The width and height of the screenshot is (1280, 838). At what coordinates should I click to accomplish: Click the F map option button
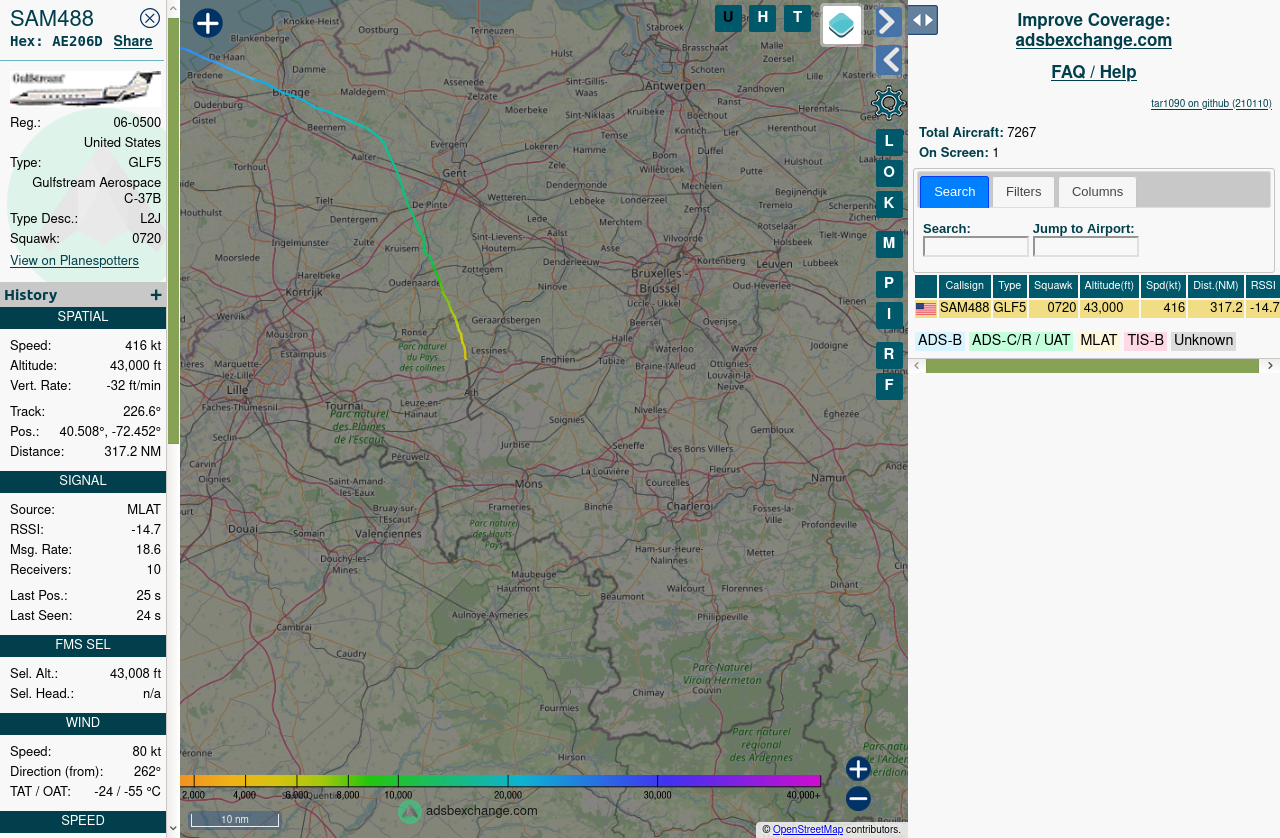coord(889,386)
